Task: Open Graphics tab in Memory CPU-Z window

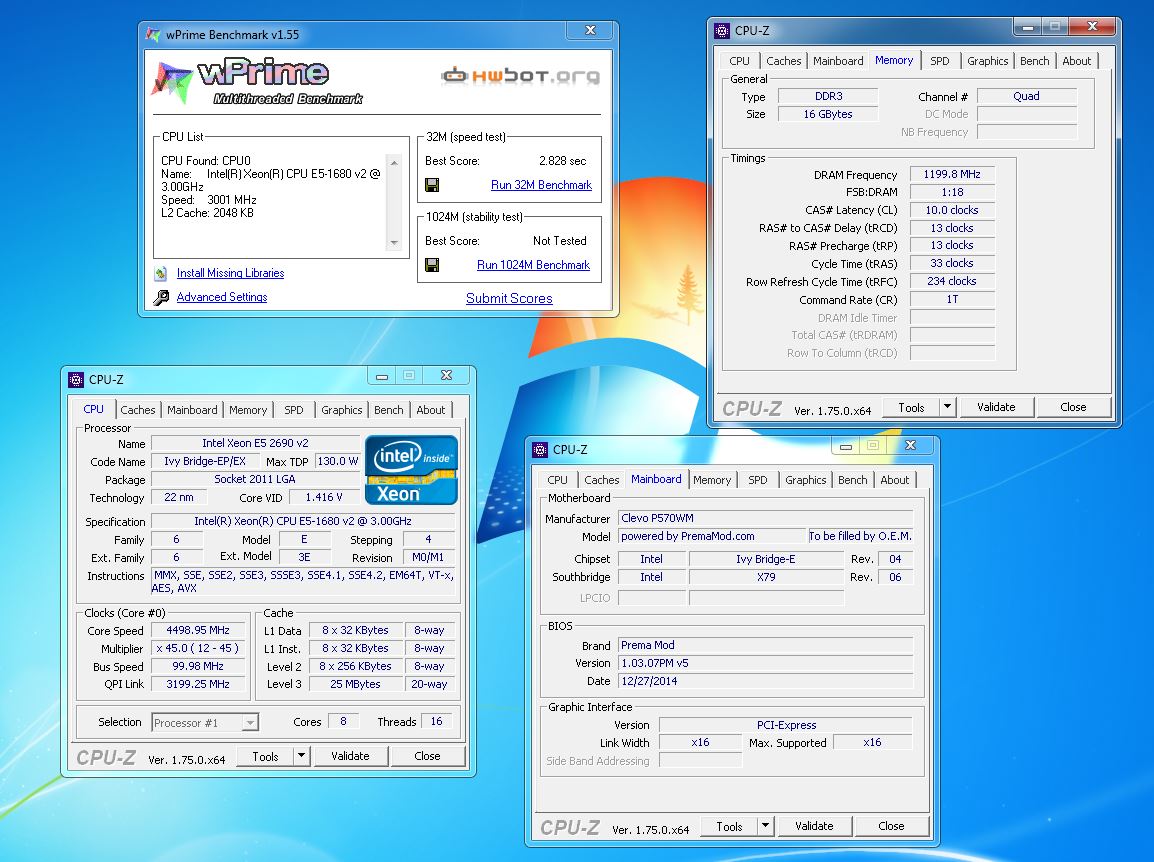Action: [x=987, y=61]
